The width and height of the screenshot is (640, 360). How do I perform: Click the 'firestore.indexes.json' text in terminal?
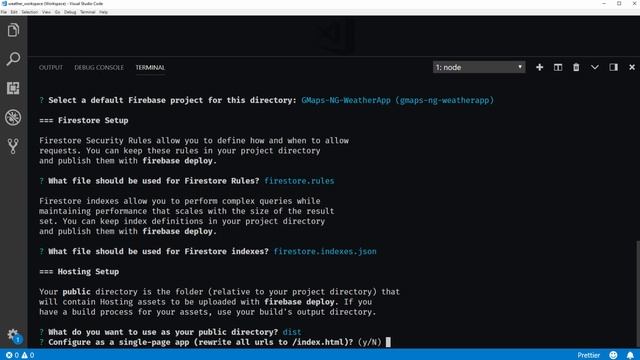tap(325, 251)
